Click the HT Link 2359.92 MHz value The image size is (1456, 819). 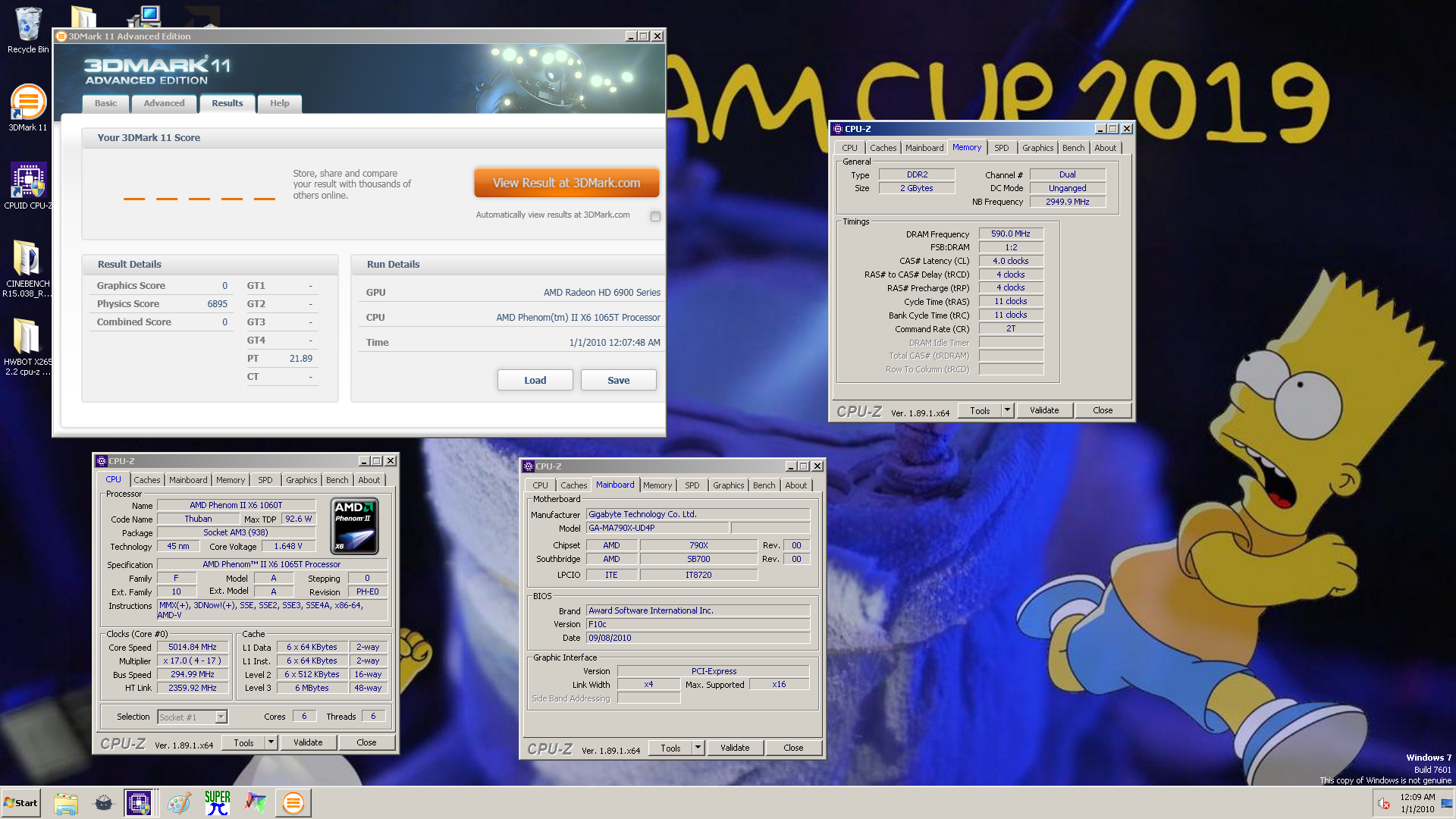pyautogui.click(x=193, y=688)
